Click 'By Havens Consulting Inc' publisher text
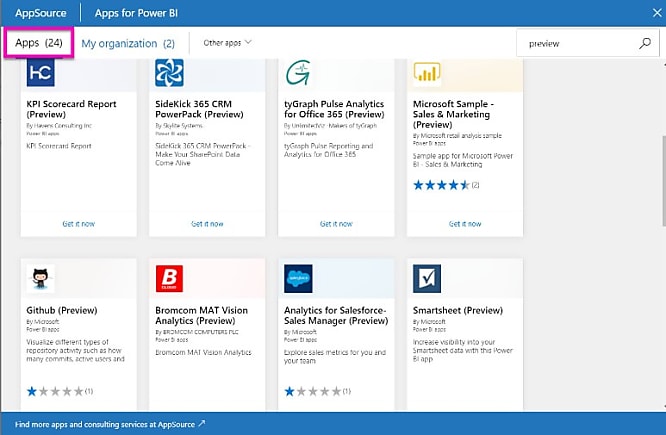Image resolution: width=666 pixels, height=435 pixels. [x=59, y=126]
